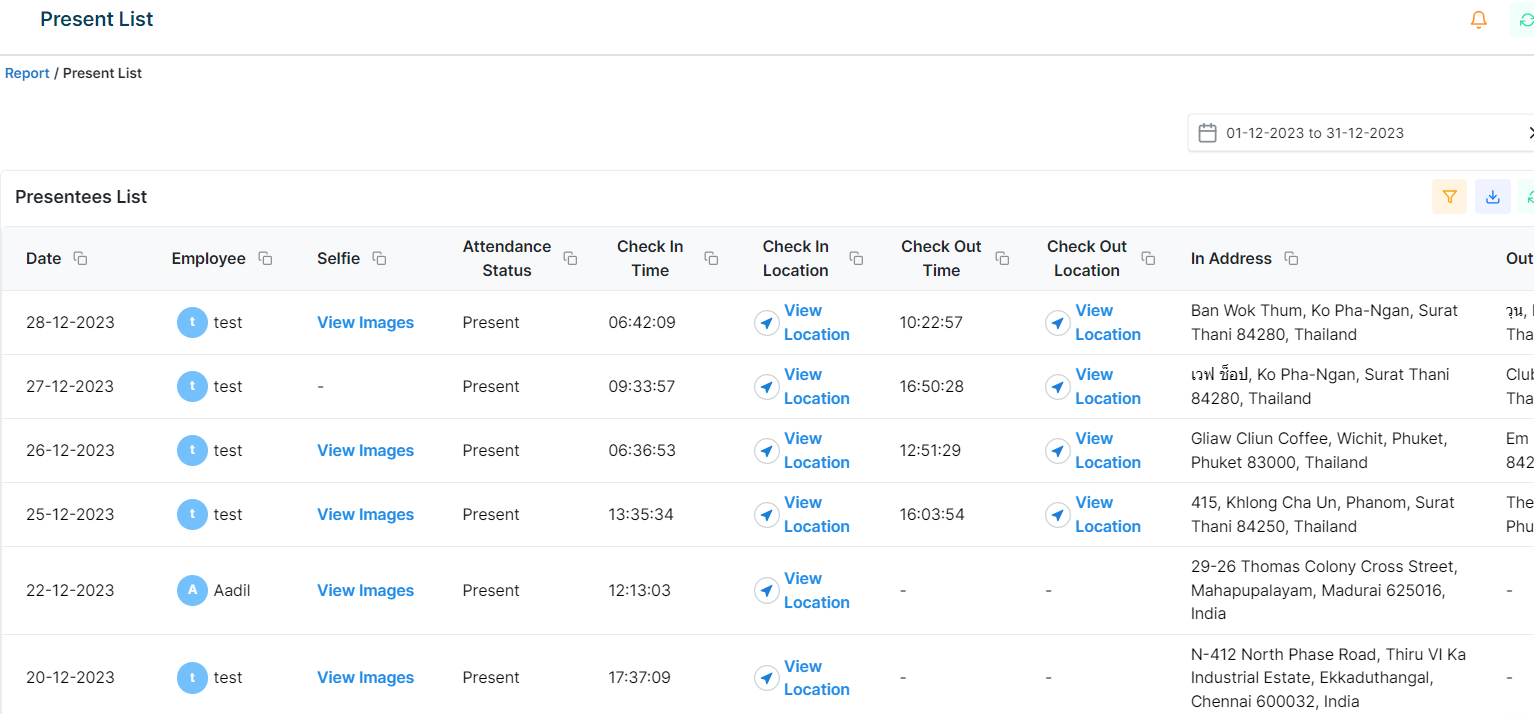
Task: Click the blue download icon button
Action: coord(1492,197)
